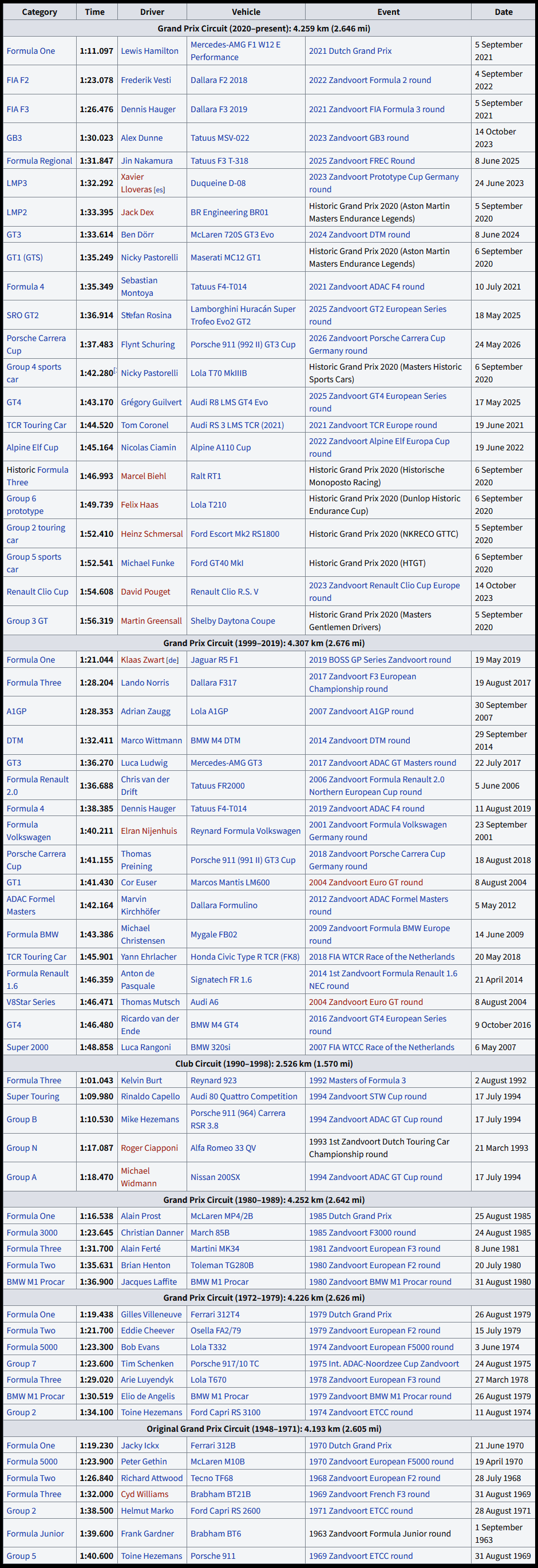Select the 1:11.097 lap time cell
This screenshot has height=1568, width=538.
tap(96, 51)
